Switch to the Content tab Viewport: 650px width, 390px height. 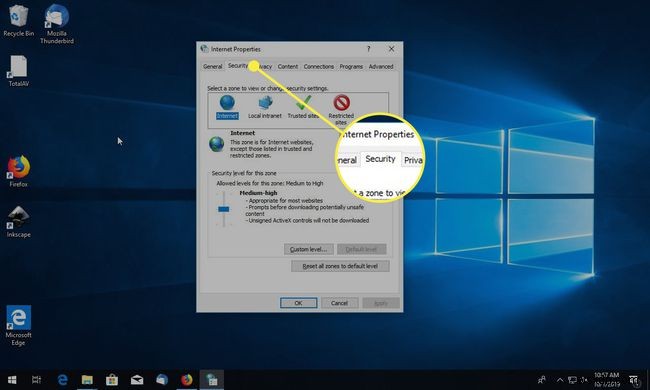coord(288,66)
